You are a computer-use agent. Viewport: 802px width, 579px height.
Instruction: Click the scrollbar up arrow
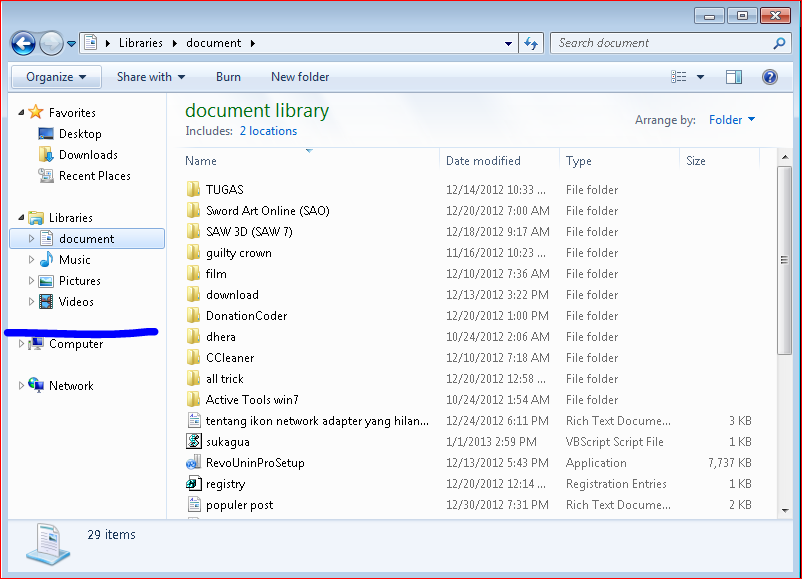point(785,157)
